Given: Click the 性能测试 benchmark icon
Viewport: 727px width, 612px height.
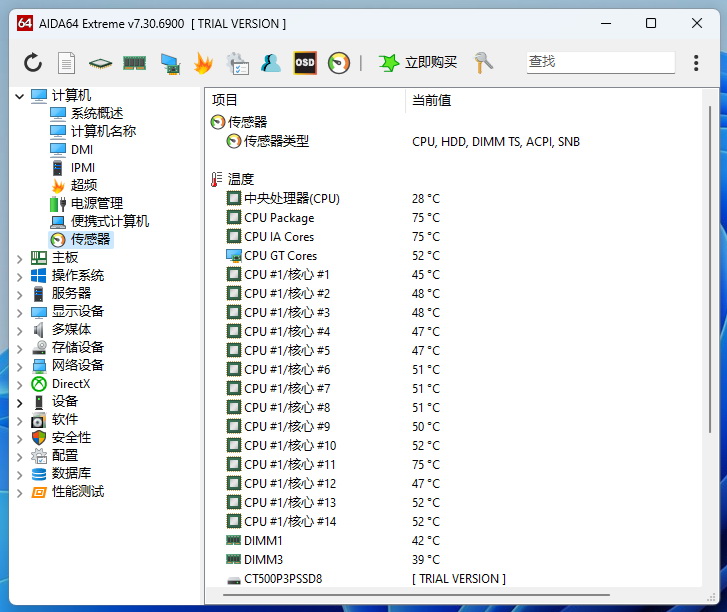Looking at the screenshot, I should click(x=39, y=492).
